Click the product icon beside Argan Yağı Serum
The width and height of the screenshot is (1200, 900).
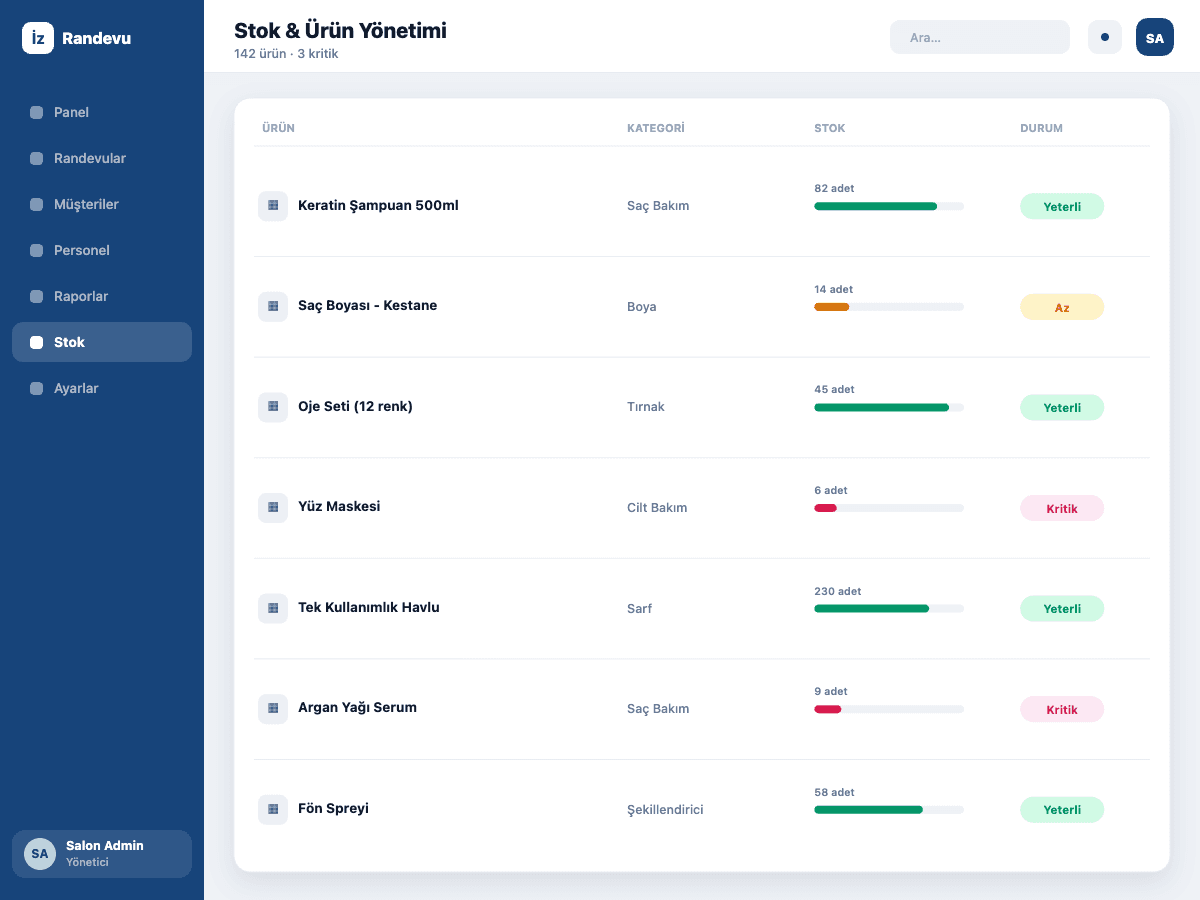coord(273,708)
